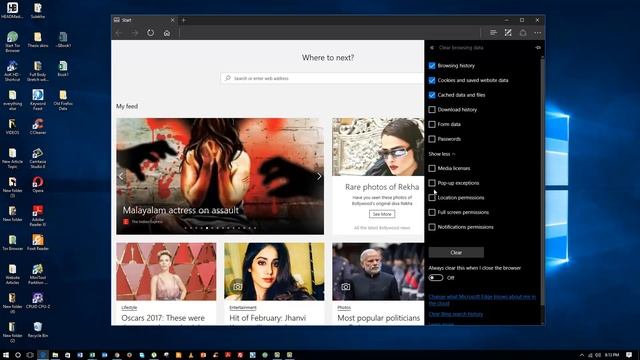Screen dimensions: 640x360
Task: Click the Search or enter web address box
Action: pos(322,78)
